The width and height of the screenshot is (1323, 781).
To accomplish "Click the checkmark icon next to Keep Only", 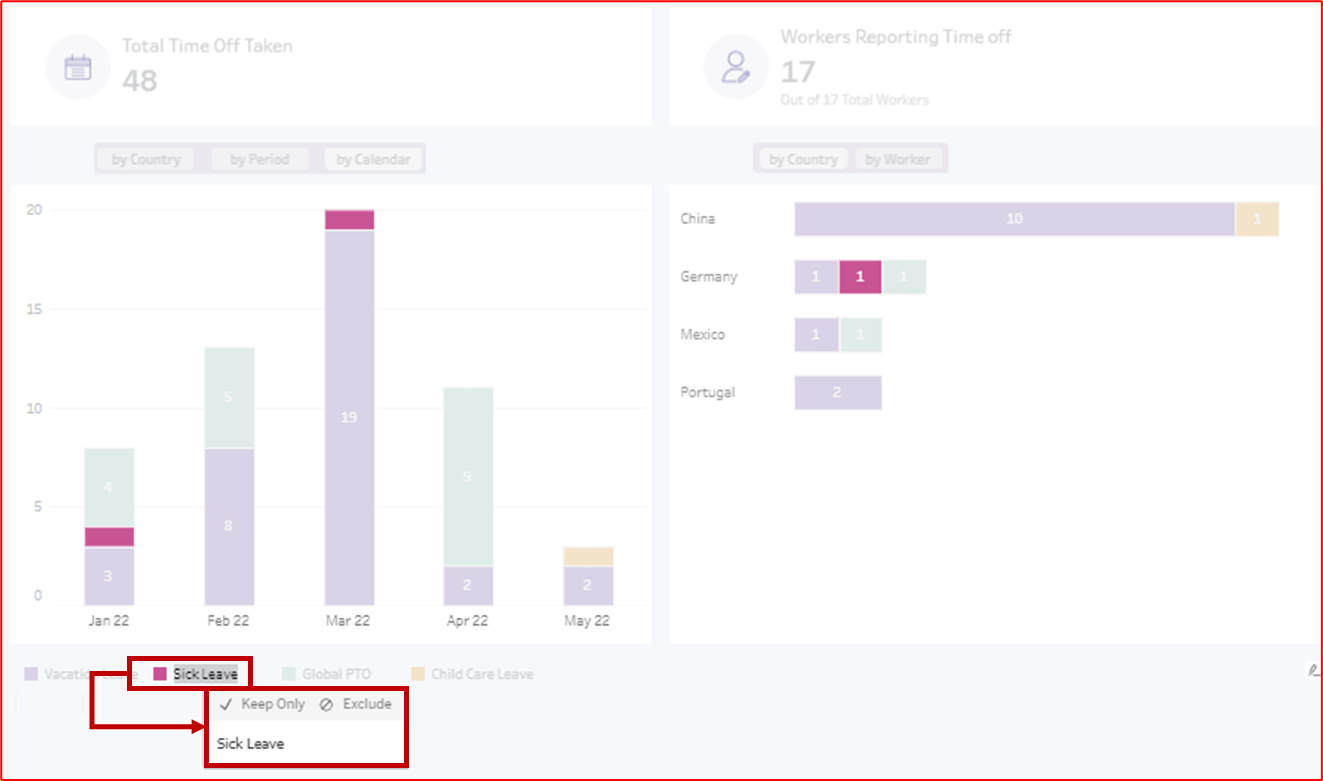I will coord(226,704).
